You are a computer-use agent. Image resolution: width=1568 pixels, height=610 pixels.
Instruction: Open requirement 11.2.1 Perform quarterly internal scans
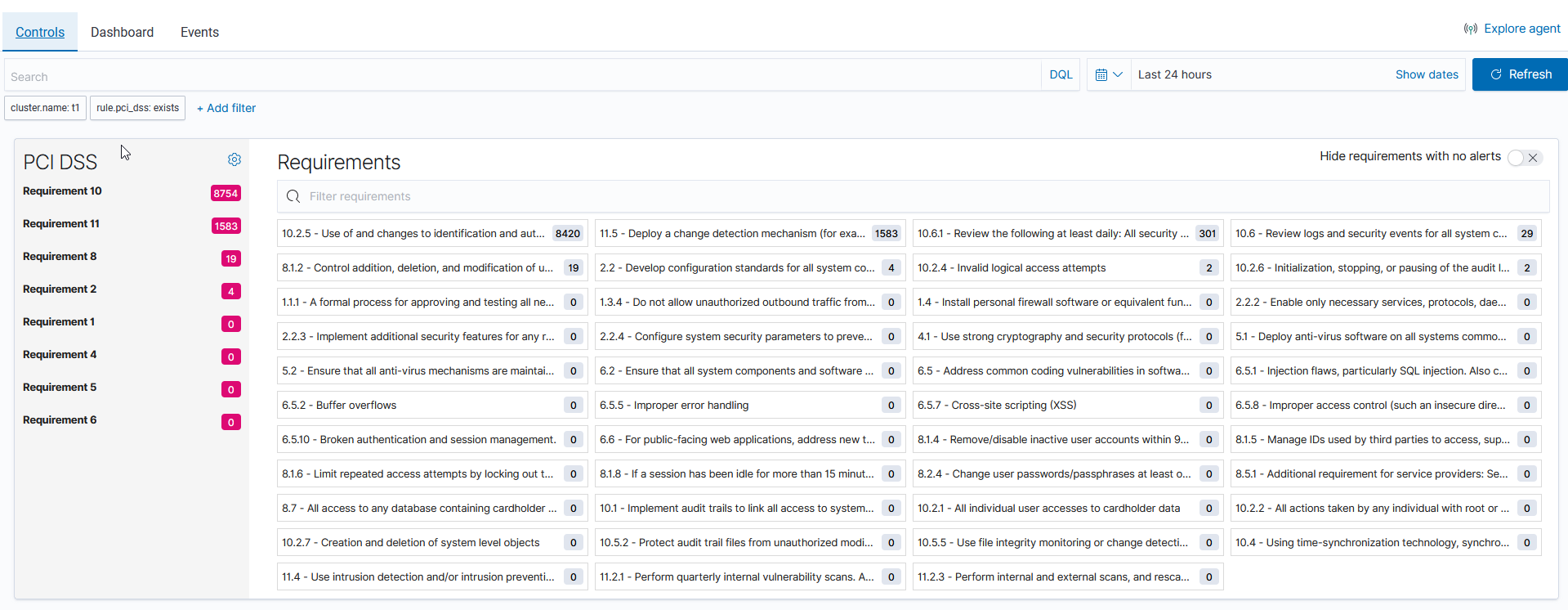[x=750, y=576]
